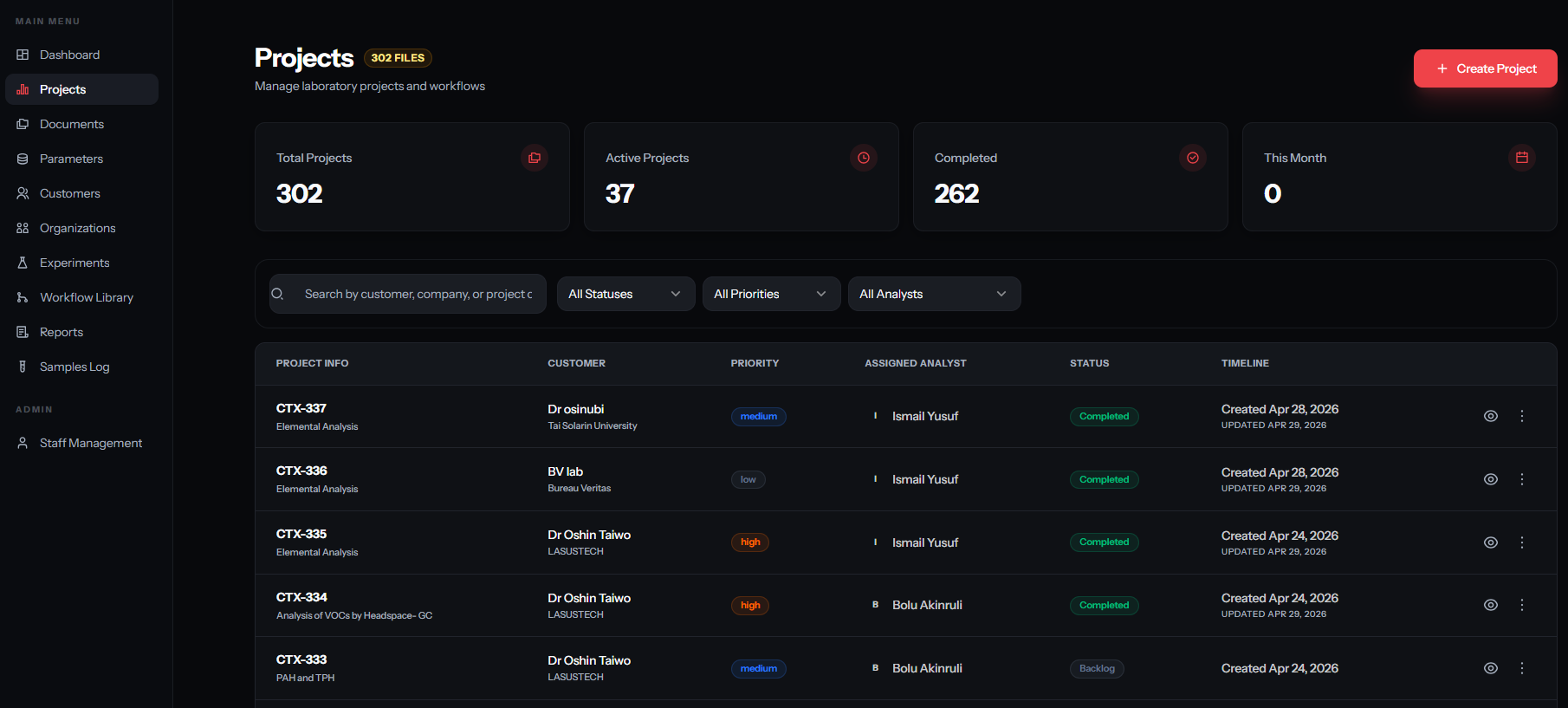This screenshot has width=1568, height=708.
Task: Show CTX-334 via its eye icon
Action: (x=1490, y=605)
